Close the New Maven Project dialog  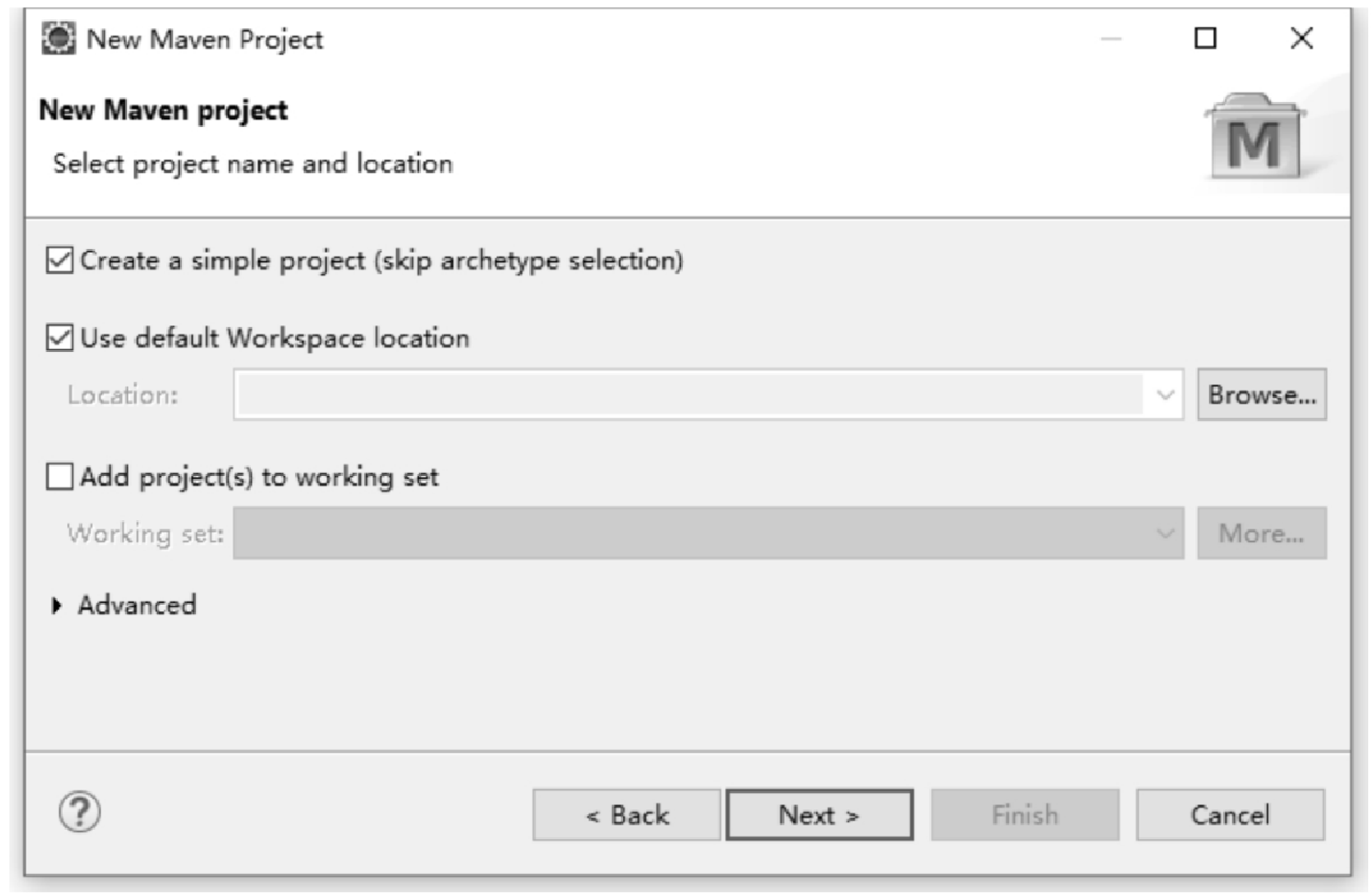[1301, 38]
